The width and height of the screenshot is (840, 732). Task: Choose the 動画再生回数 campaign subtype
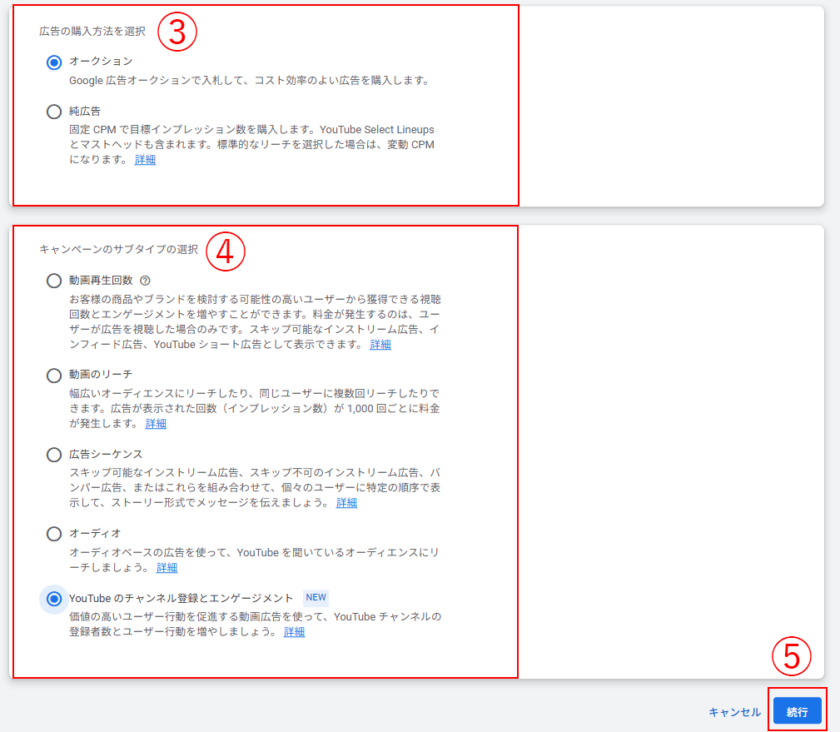54,281
